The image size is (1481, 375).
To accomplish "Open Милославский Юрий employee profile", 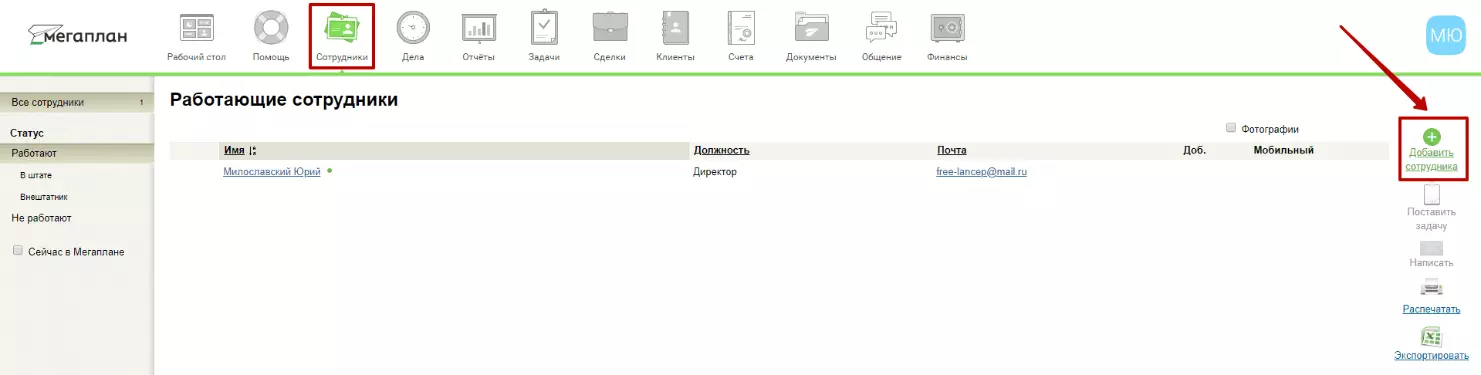I will pos(272,172).
